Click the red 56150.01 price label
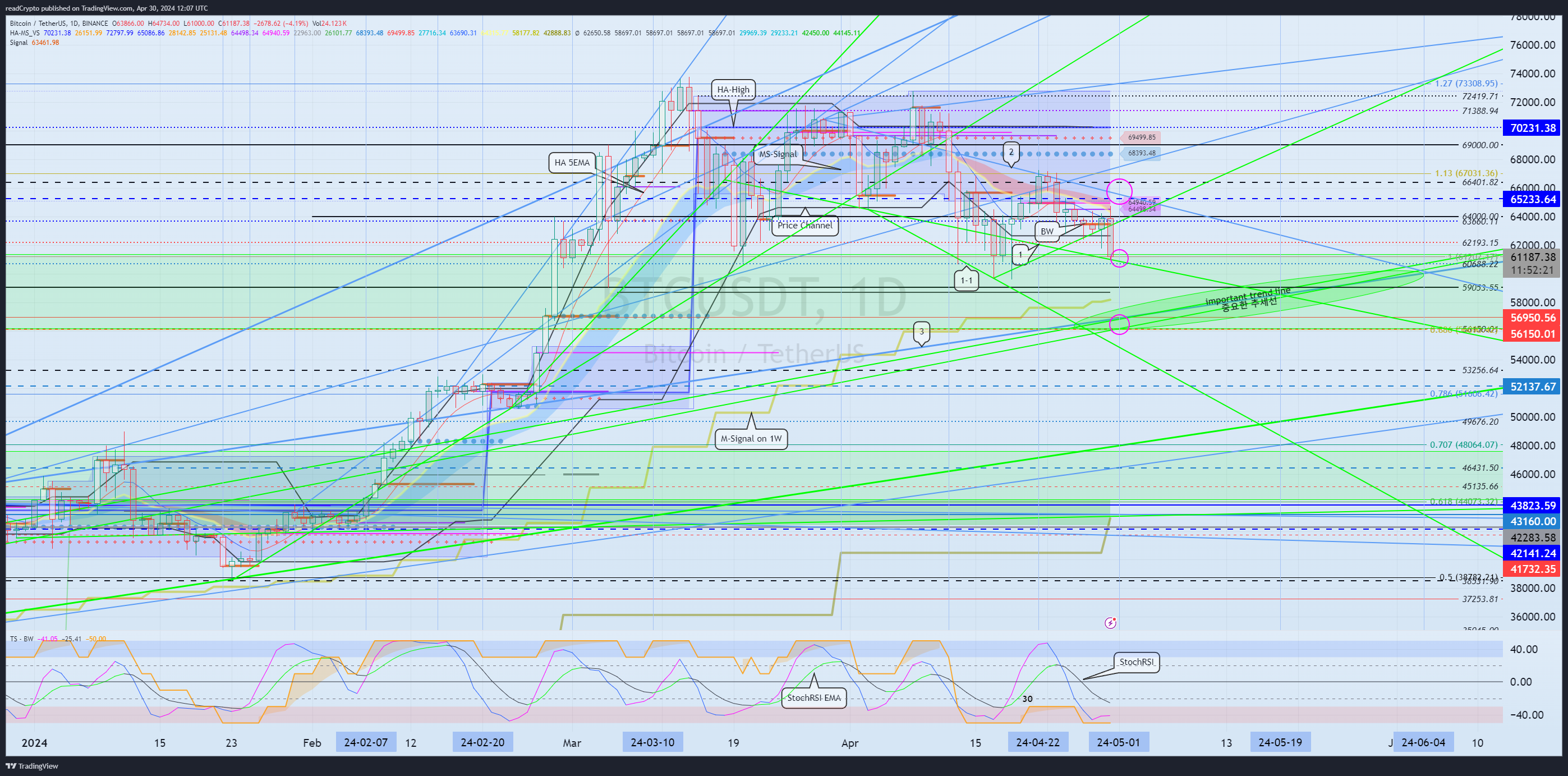Screen dimensions: 1568x776 click(1533, 333)
